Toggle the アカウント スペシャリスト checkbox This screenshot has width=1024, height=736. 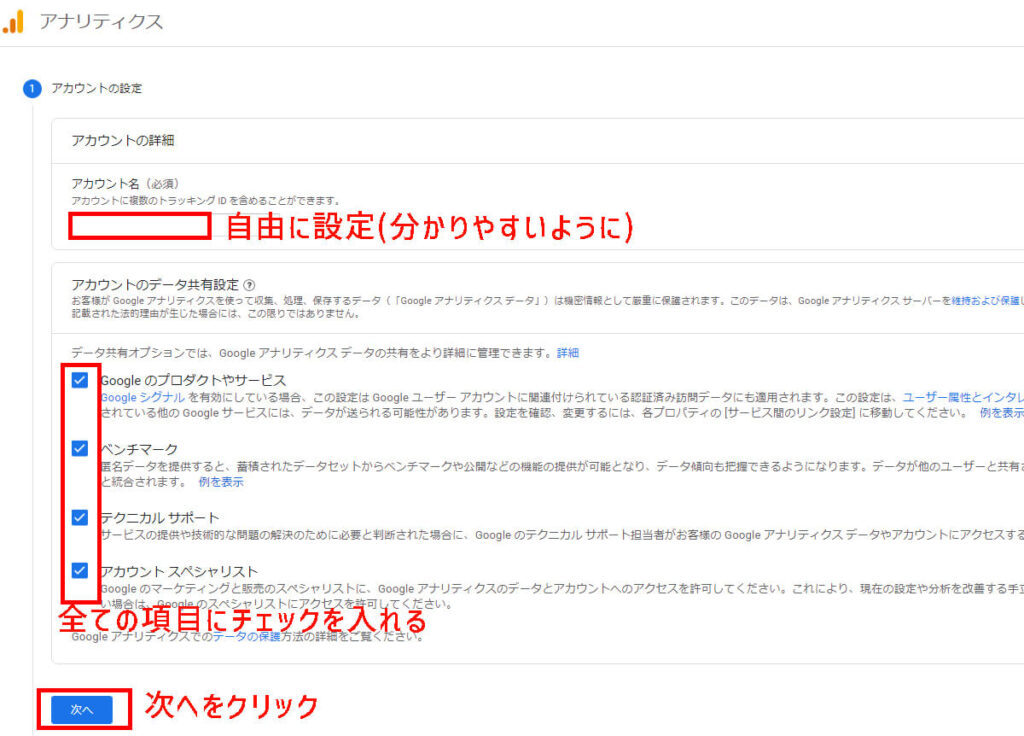click(x=80, y=571)
